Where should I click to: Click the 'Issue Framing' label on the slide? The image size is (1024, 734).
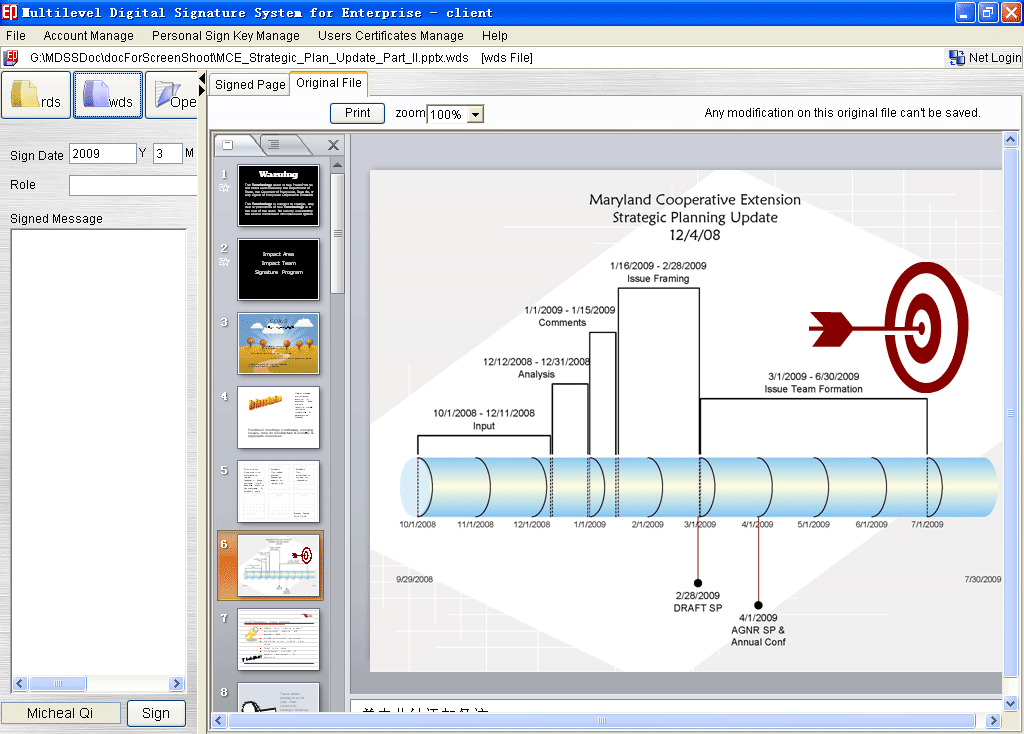pos(658,279)
